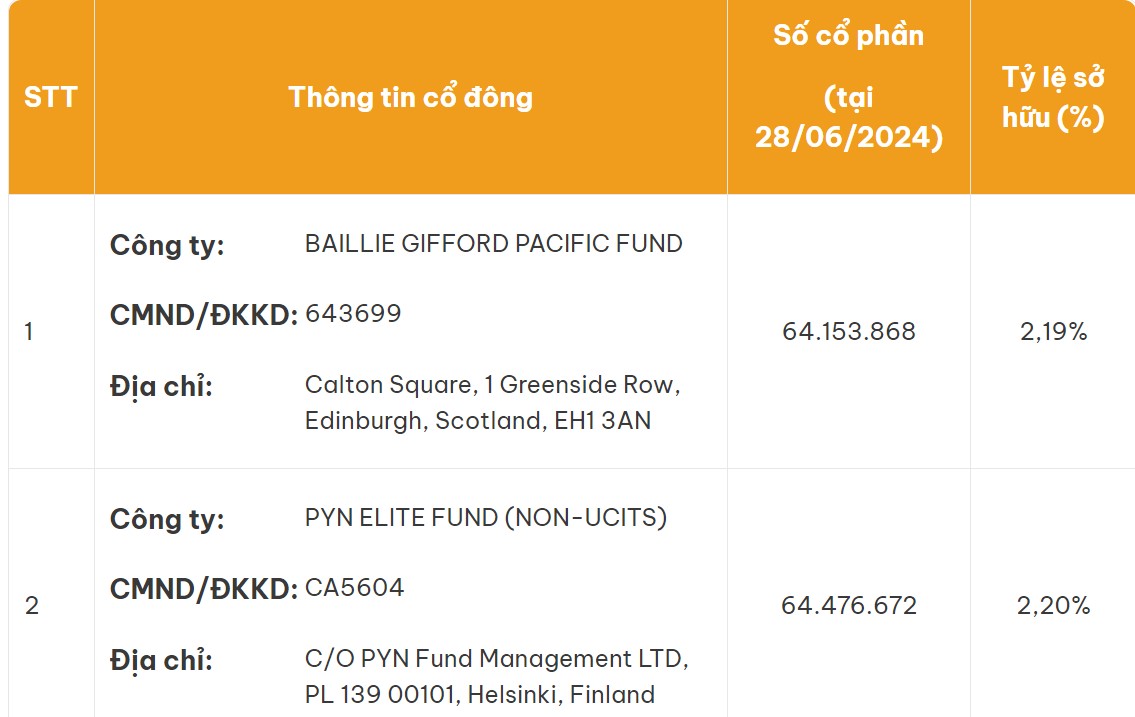Screen dimensions: 1135x717
Task: Click the STT column header
Action: tap(51, 97)
